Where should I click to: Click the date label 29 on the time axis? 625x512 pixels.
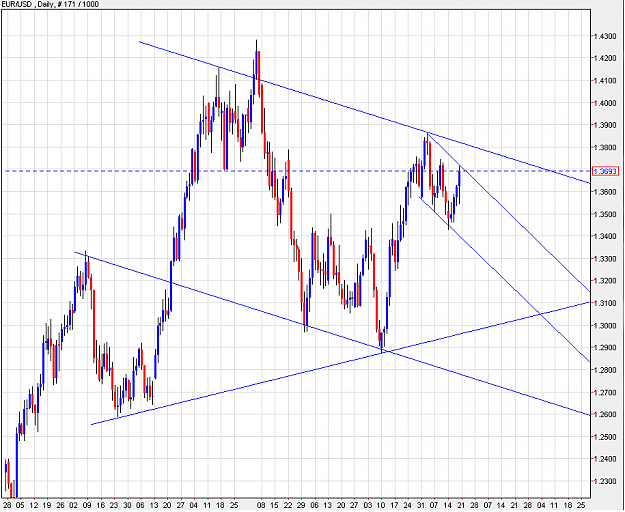pyautogui.click(x=301, y=505)
